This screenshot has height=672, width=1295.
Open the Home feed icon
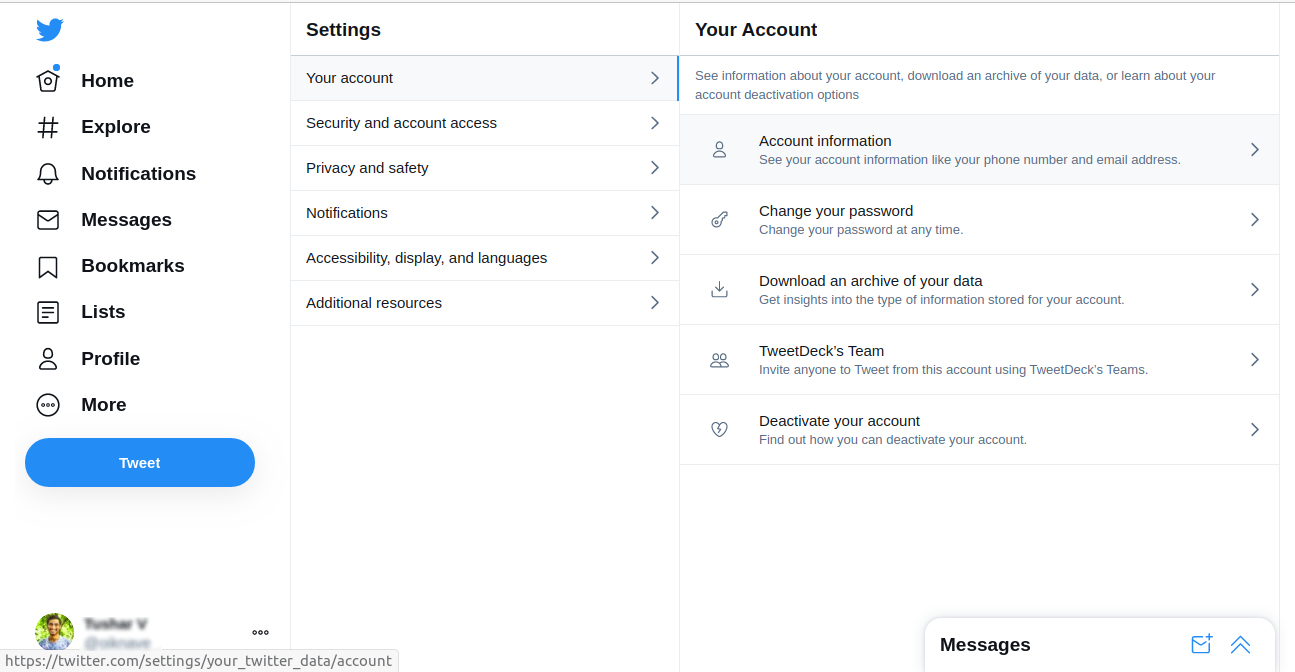(47, 80)
